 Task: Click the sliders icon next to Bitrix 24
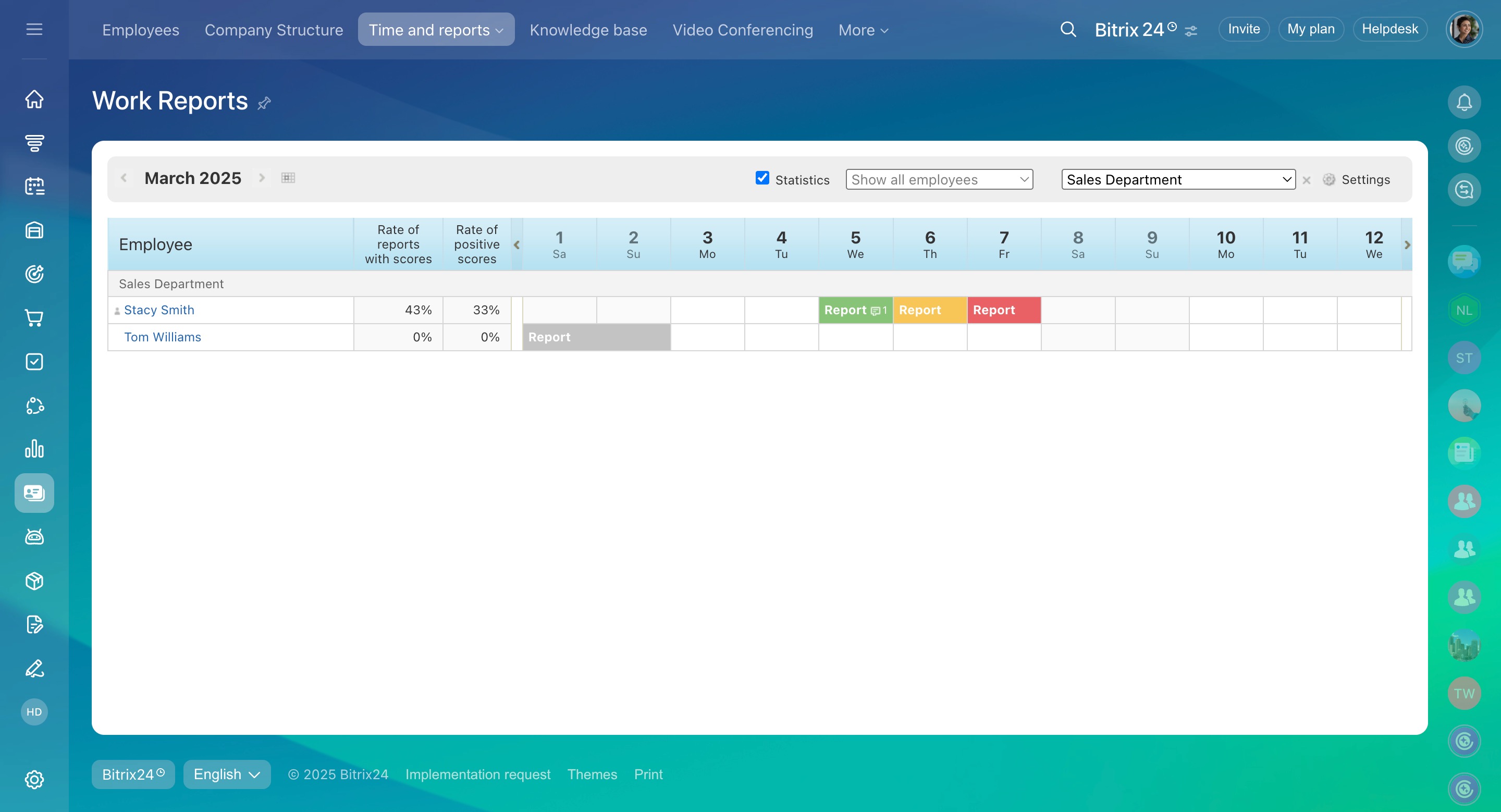click(x=1191, y=31)
